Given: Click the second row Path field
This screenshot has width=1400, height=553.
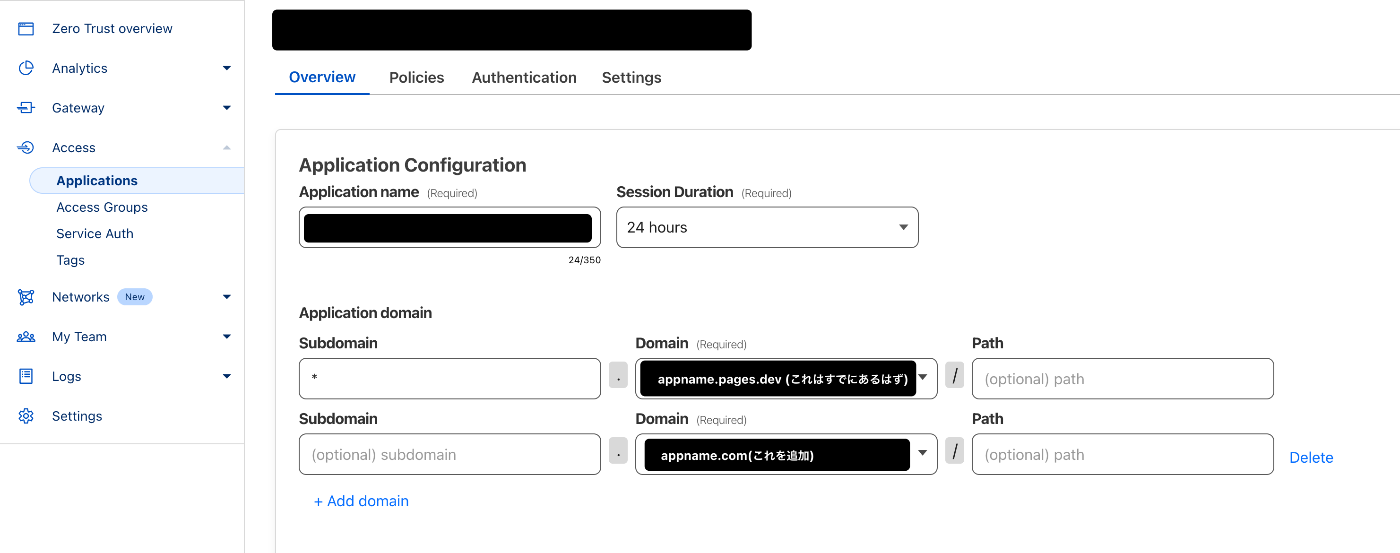Looking at the screenshot, I should [x=1123, y=454].
